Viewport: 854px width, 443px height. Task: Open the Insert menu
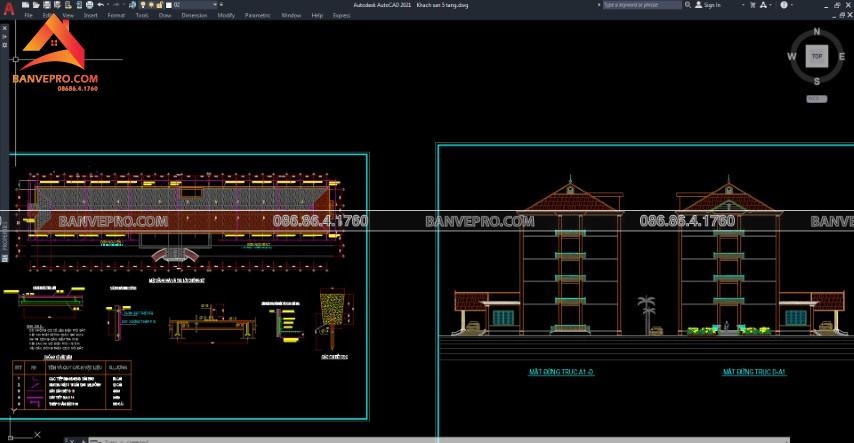[90, 15]
